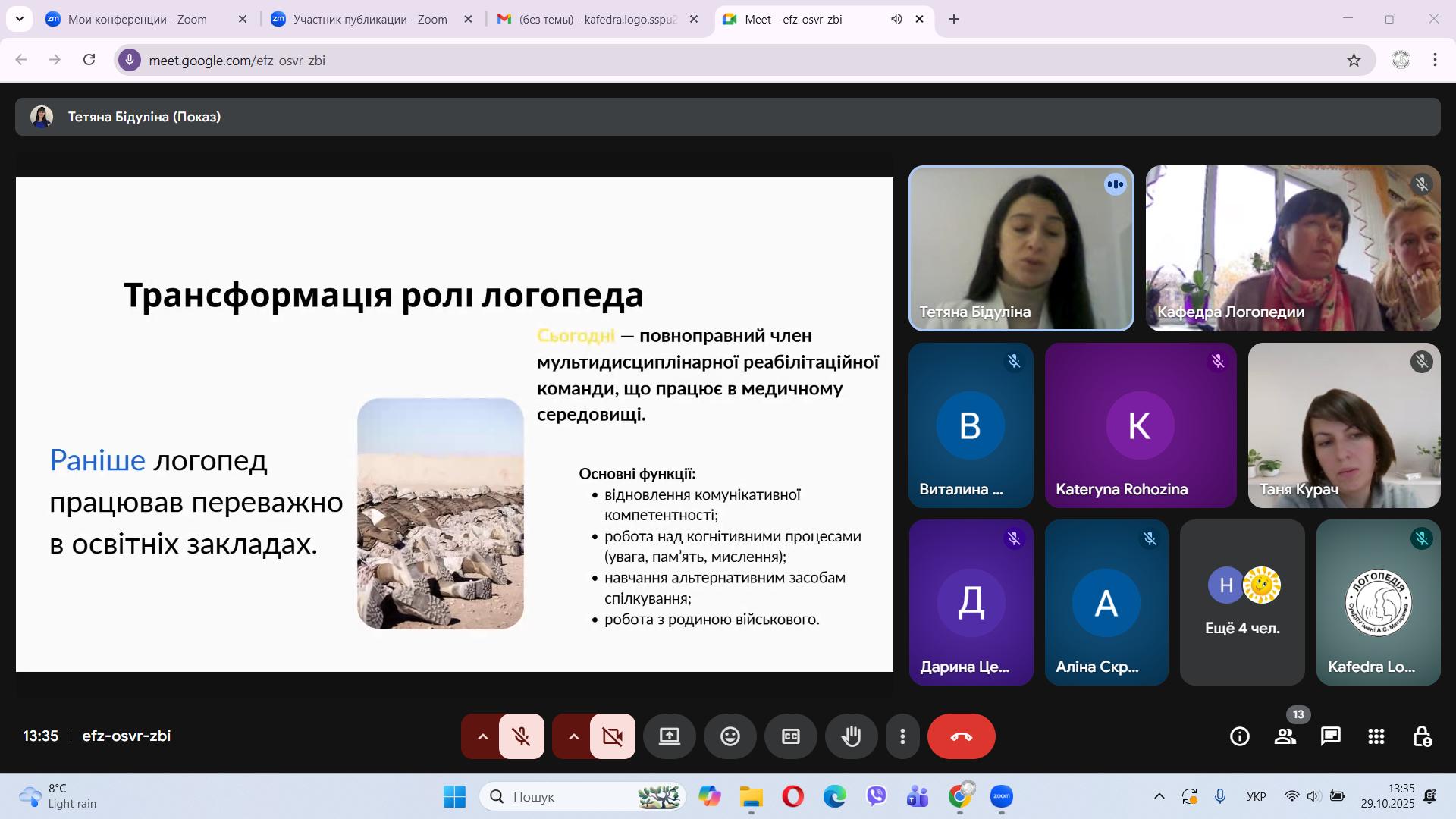Expand audio settings chevron beside microphone
This screenshot has width=1456, height=819.
482,736
